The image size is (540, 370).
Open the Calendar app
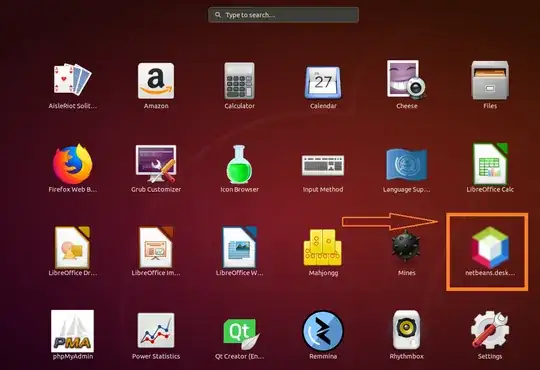[323, 82]
